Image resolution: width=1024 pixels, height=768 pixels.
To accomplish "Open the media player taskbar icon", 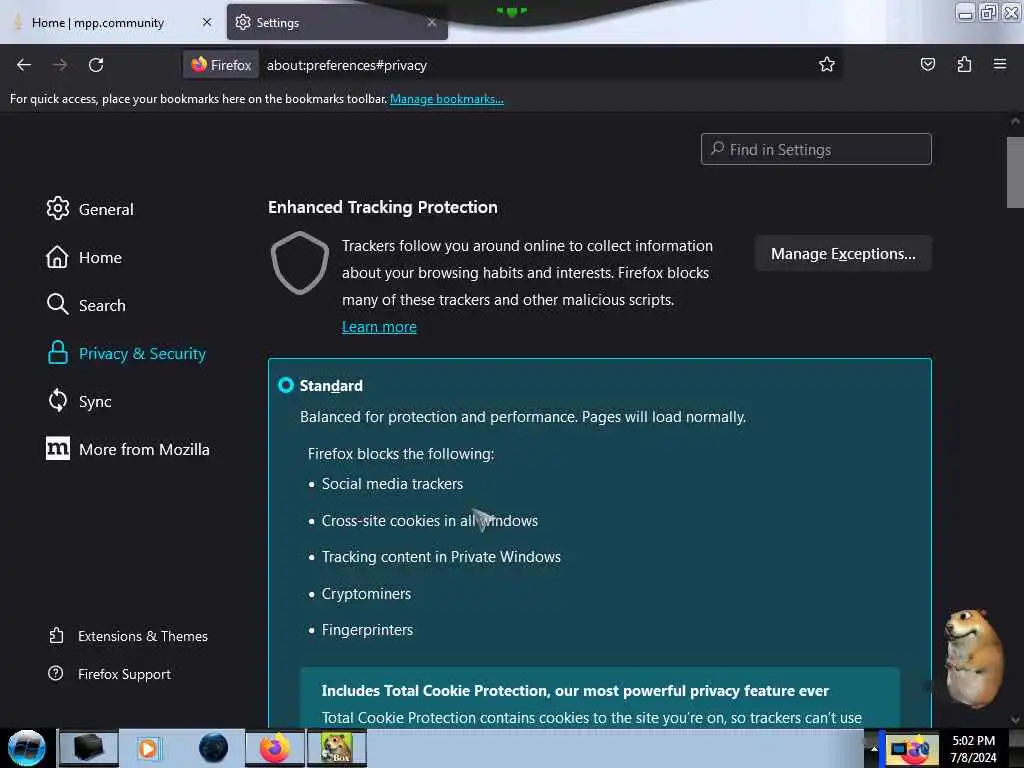I will coord(148,748).
